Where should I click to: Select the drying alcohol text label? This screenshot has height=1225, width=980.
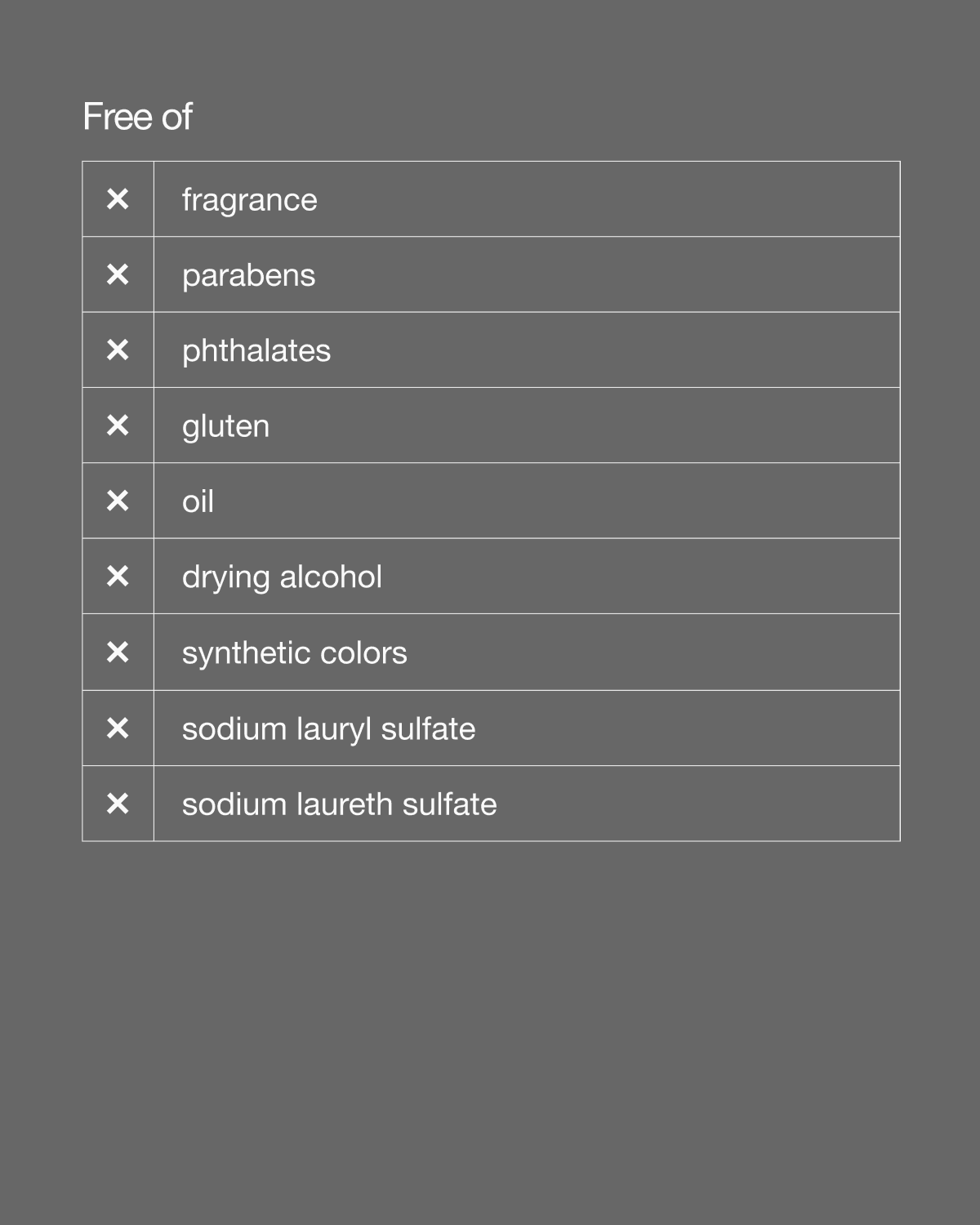point(282,577)
